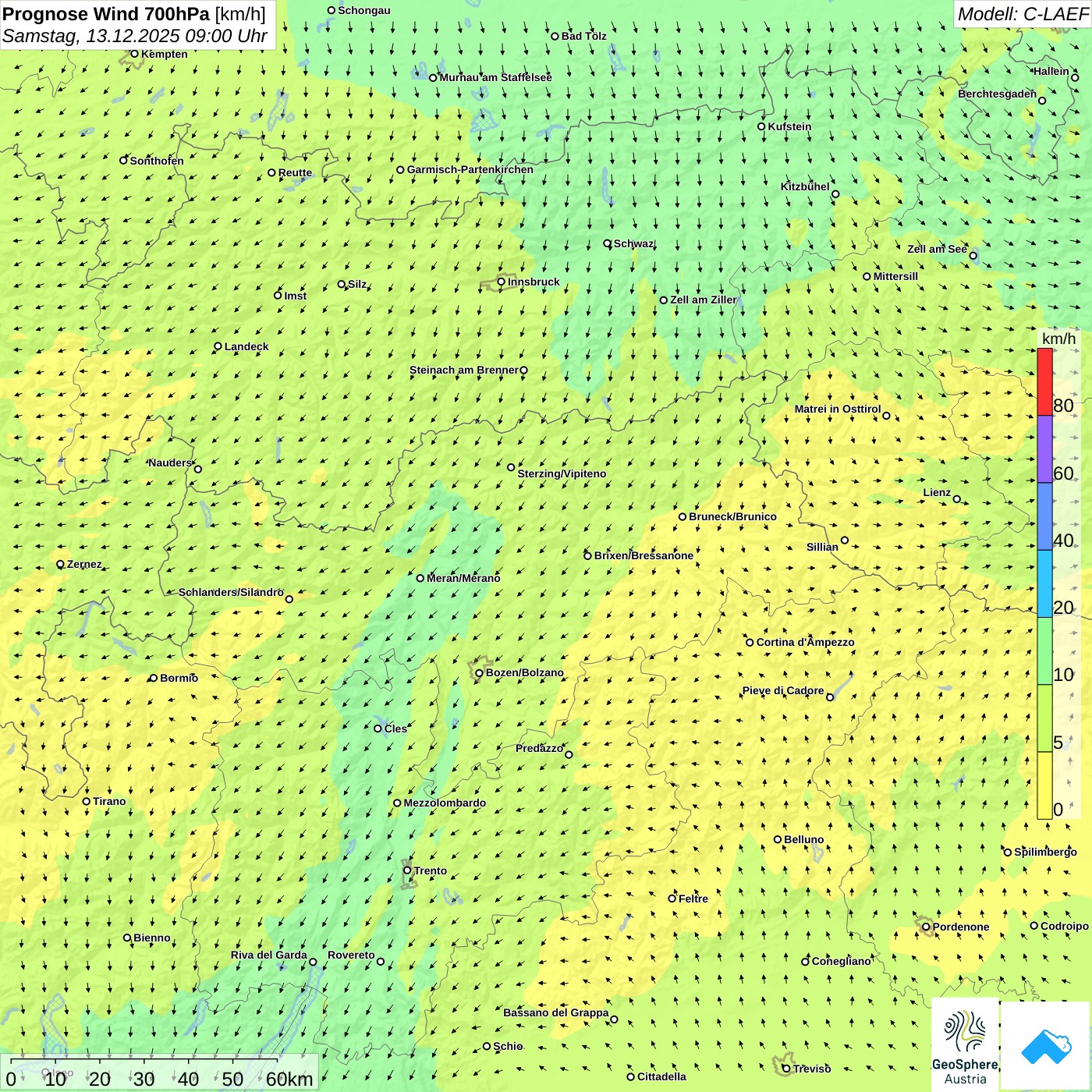
Task: Click the Sonthofen city label
Action: (157, 161)
